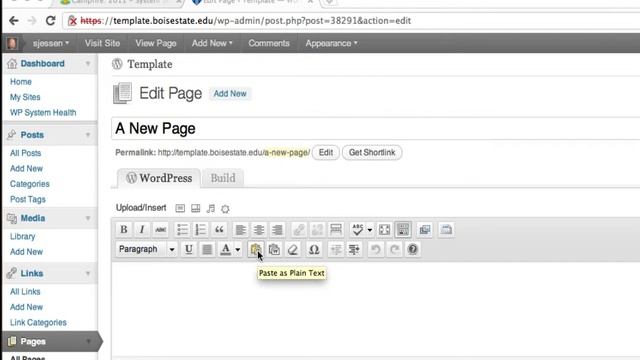The width and height of the screenshot is (640, 360).
Task: Collapse the Links sidebar section arrow
Action: (88, 273)
